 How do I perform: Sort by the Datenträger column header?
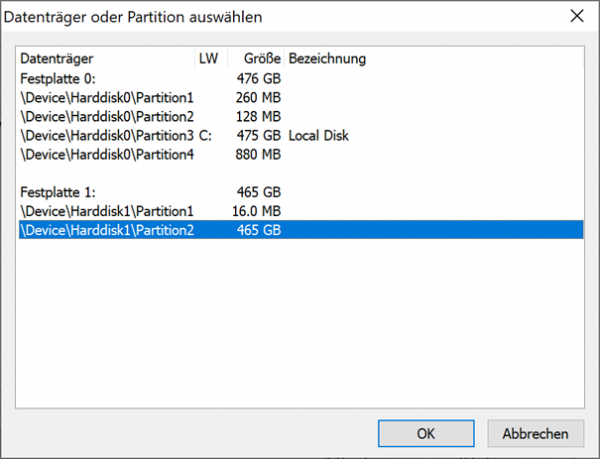pos(106,59)
